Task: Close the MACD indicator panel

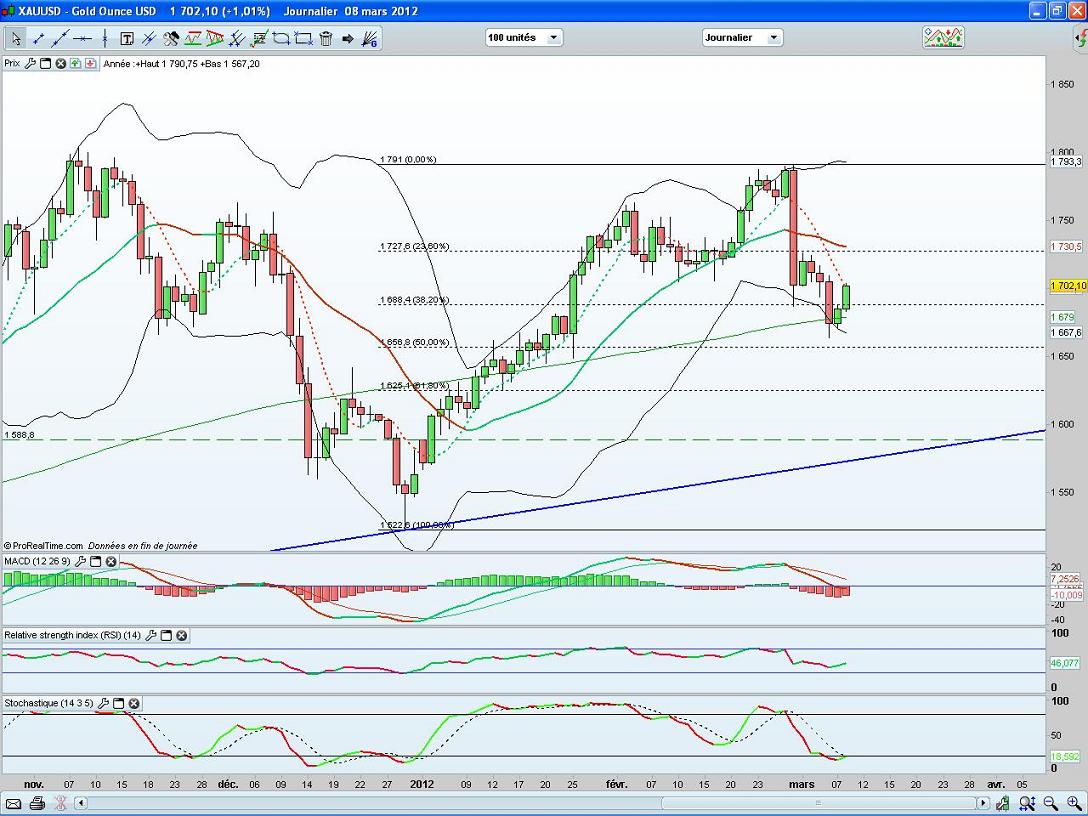Action: 111,561
